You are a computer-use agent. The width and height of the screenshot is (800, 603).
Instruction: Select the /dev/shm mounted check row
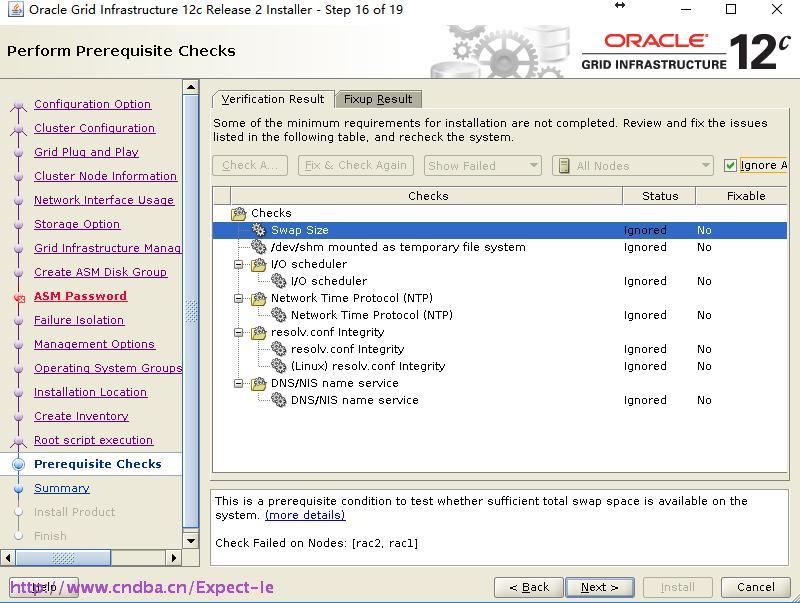pyautogui.click(x=500, y=247)
